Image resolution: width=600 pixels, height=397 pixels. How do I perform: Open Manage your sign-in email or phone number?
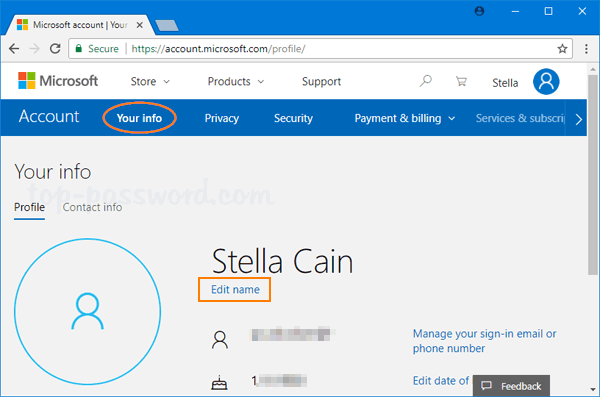(x=484, y=341)
